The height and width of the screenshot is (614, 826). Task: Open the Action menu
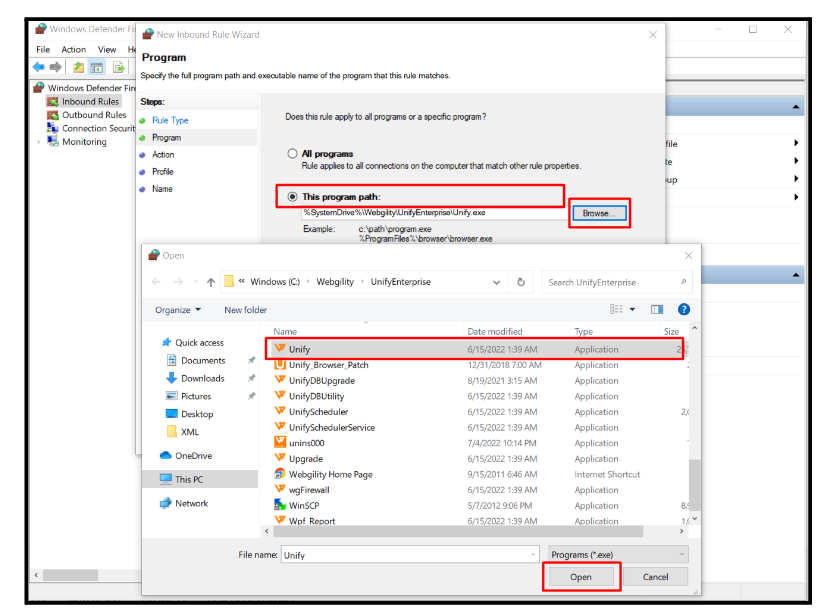point(73,49)
